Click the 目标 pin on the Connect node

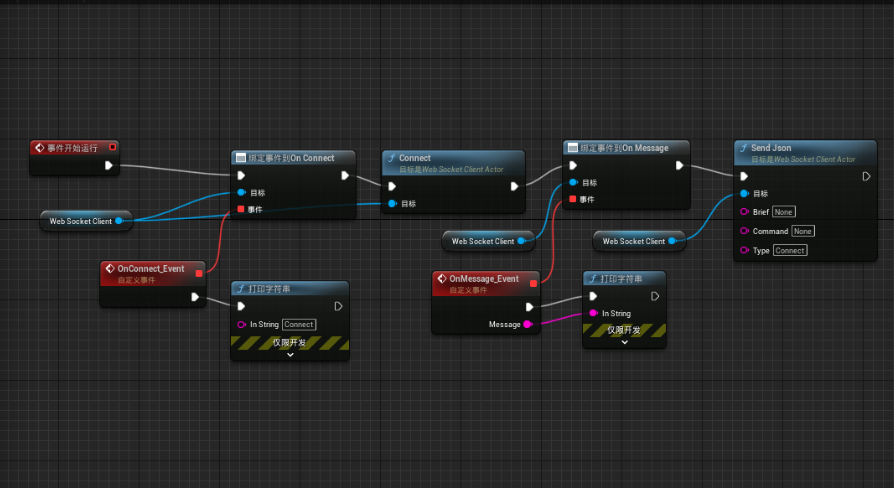[392, 204]
